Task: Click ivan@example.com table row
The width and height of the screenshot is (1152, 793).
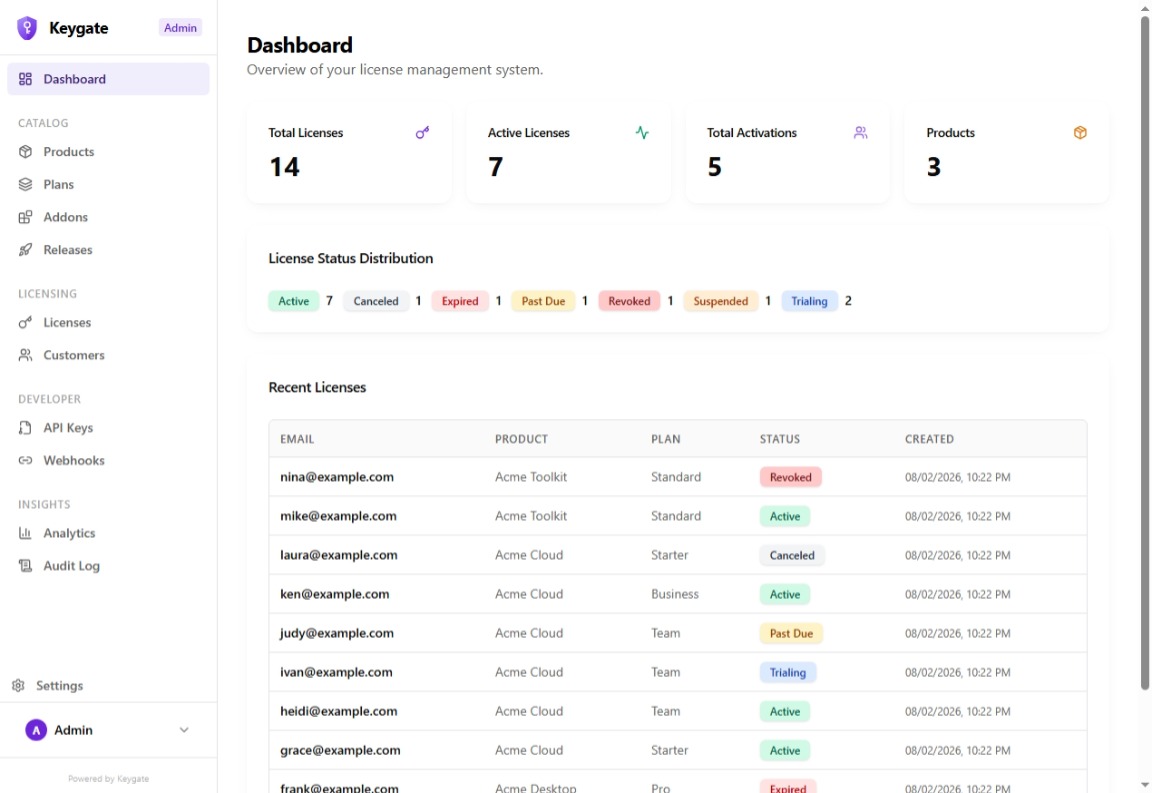Action: pos(677,672)
